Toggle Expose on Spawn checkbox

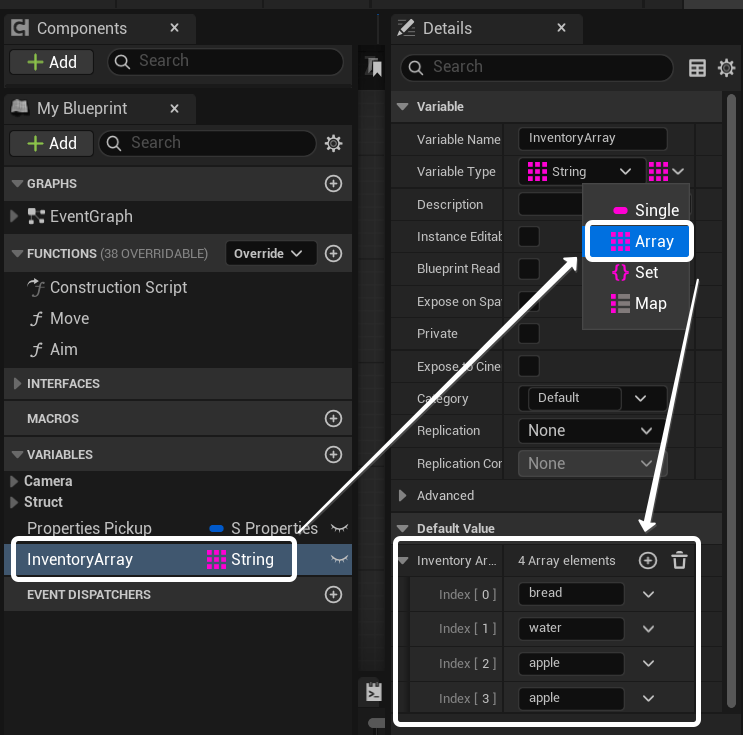click(x=529, y=301)
